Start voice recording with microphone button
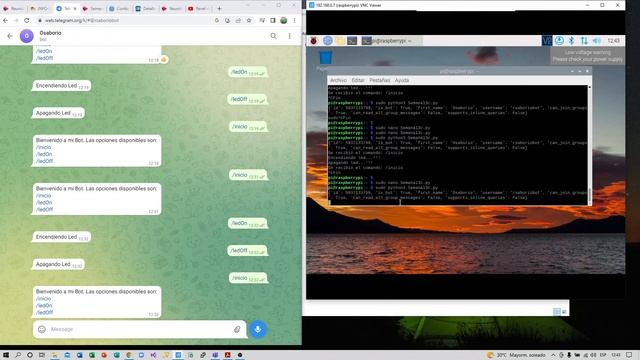The height and width of the screenshot is (360, 640). pyautogui.click(x=258, y=329)
